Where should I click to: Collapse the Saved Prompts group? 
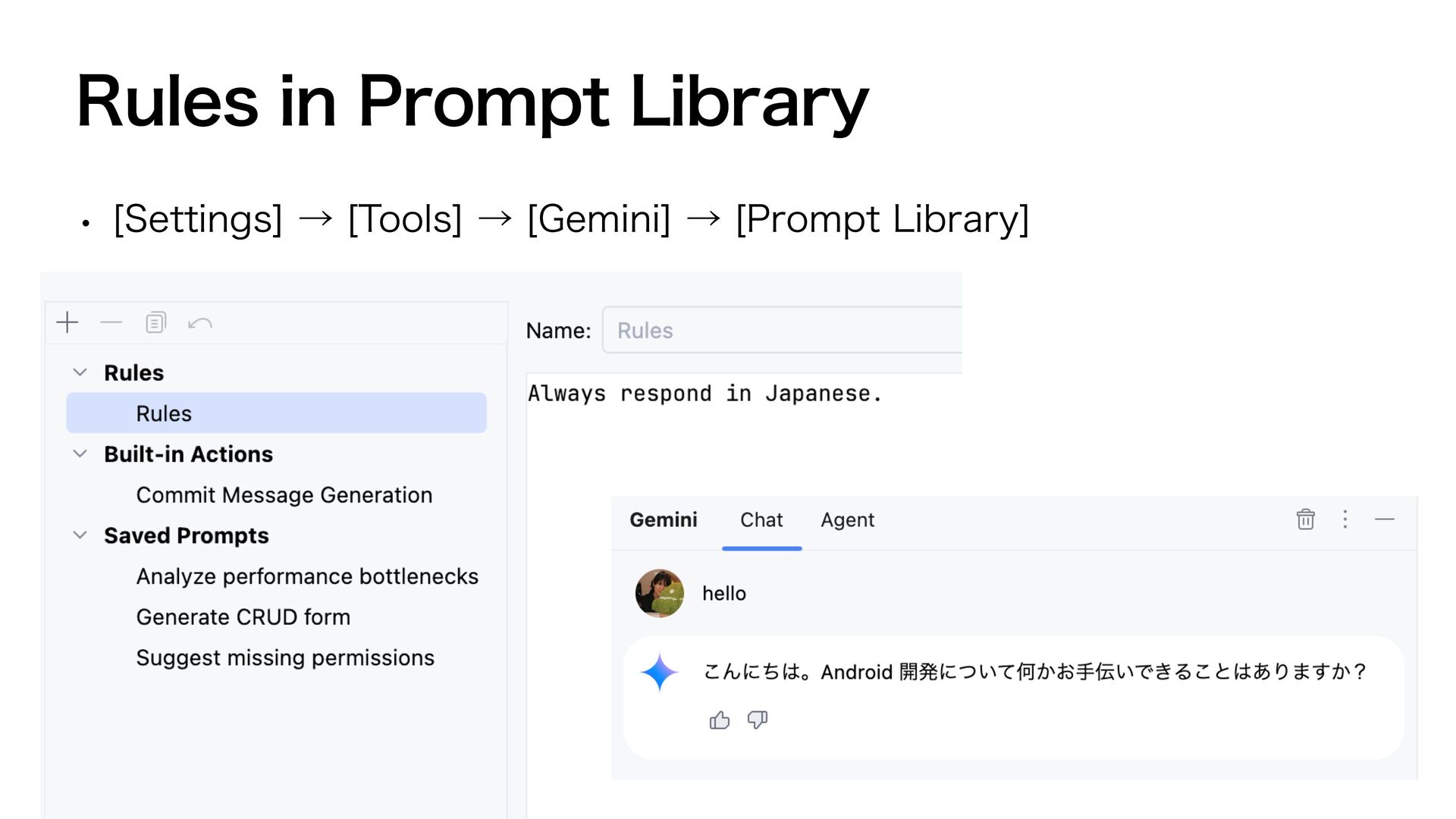[80, 535]
